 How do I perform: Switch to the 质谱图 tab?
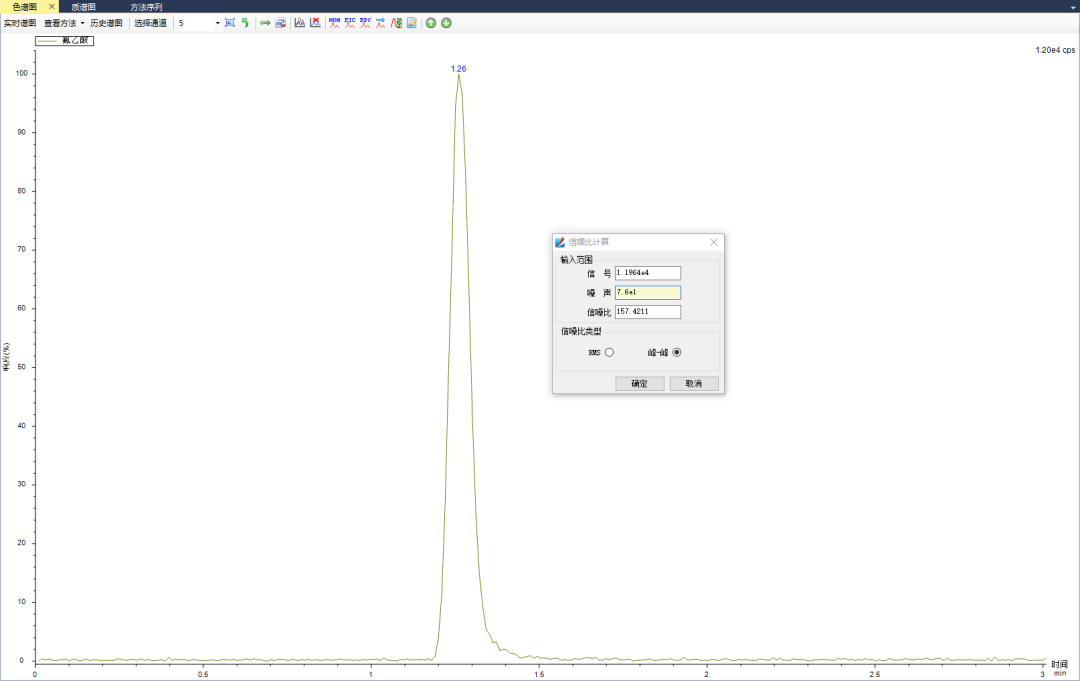pos(83,6)
